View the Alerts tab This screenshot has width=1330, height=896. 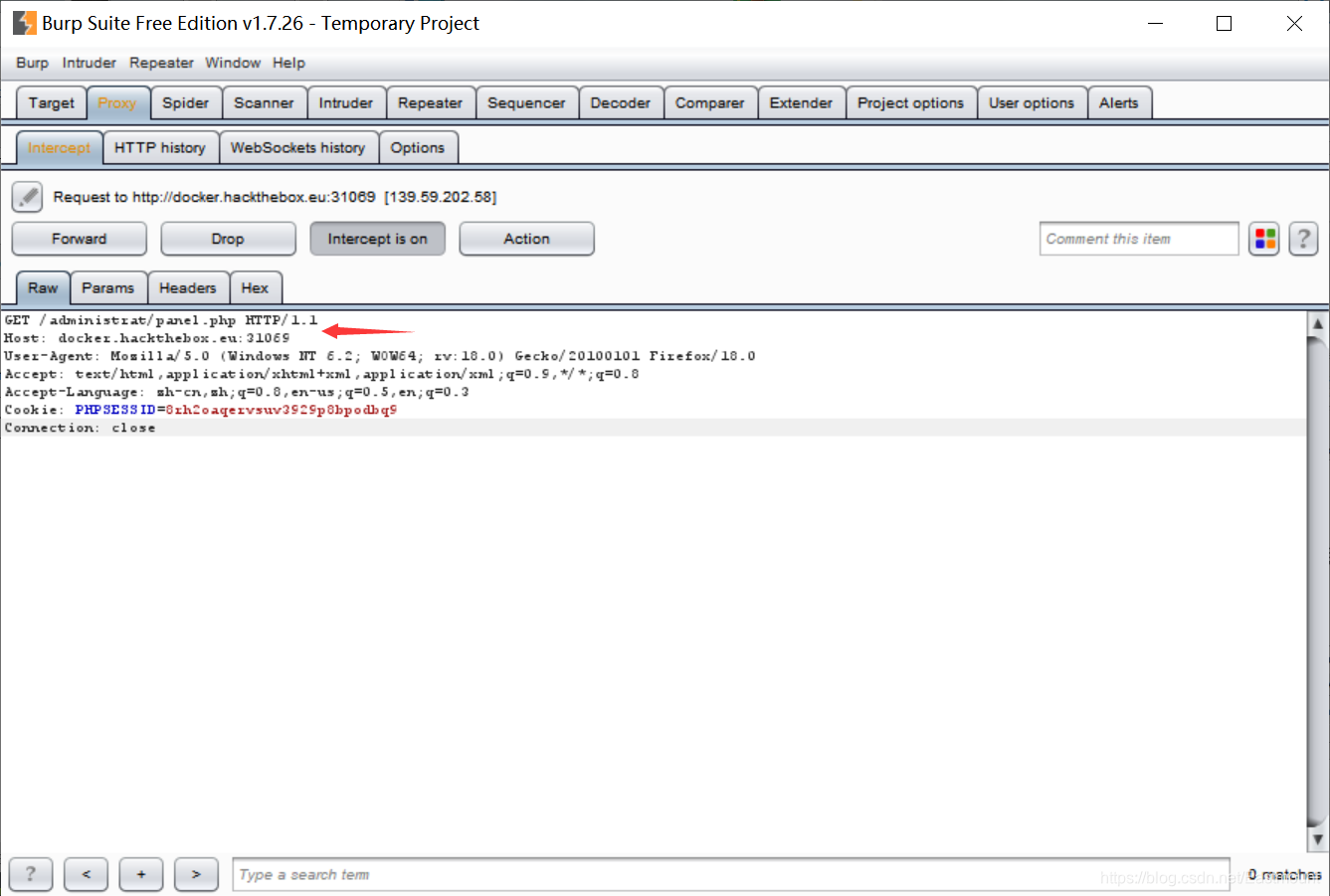[x=1118, y=103]
